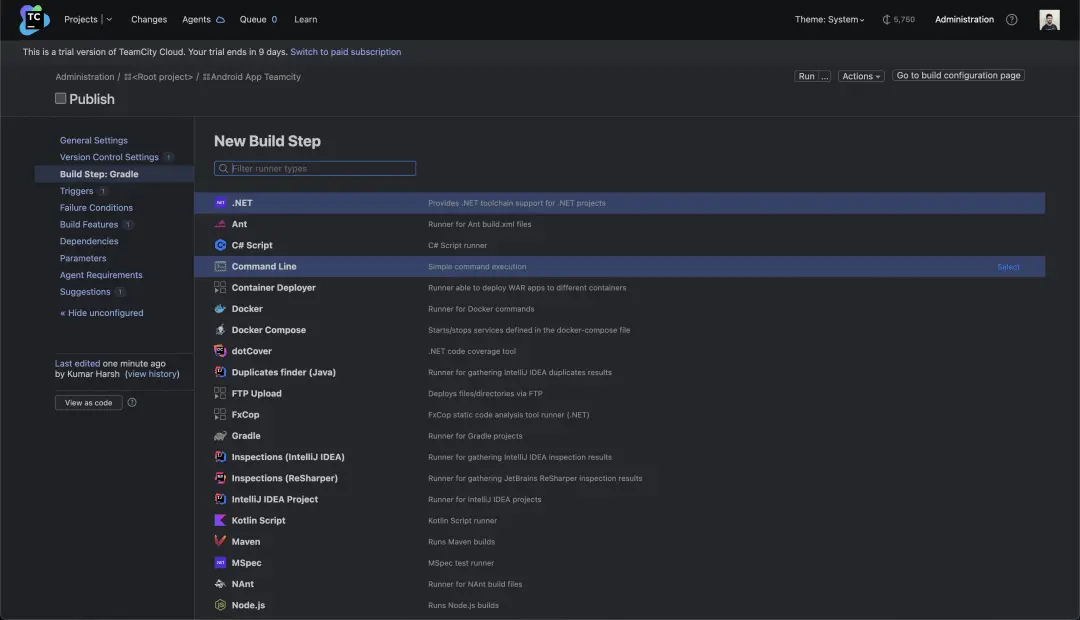The width and height of the screenshot is (1080, 620).
Task: Select the Maven runner type row
Action: (x=619, y=541)
